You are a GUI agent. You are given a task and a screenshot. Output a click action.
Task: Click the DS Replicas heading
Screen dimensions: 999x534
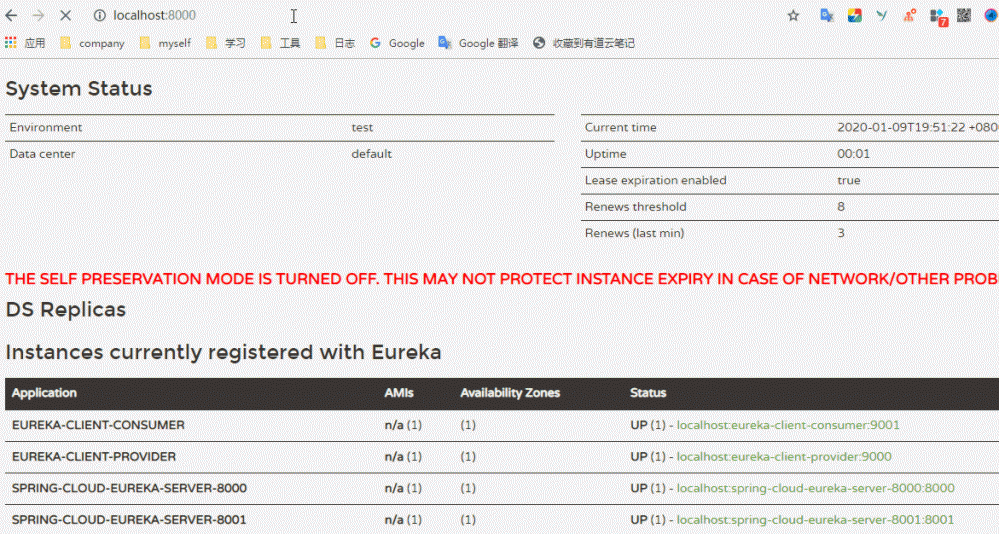coord(66,310)
